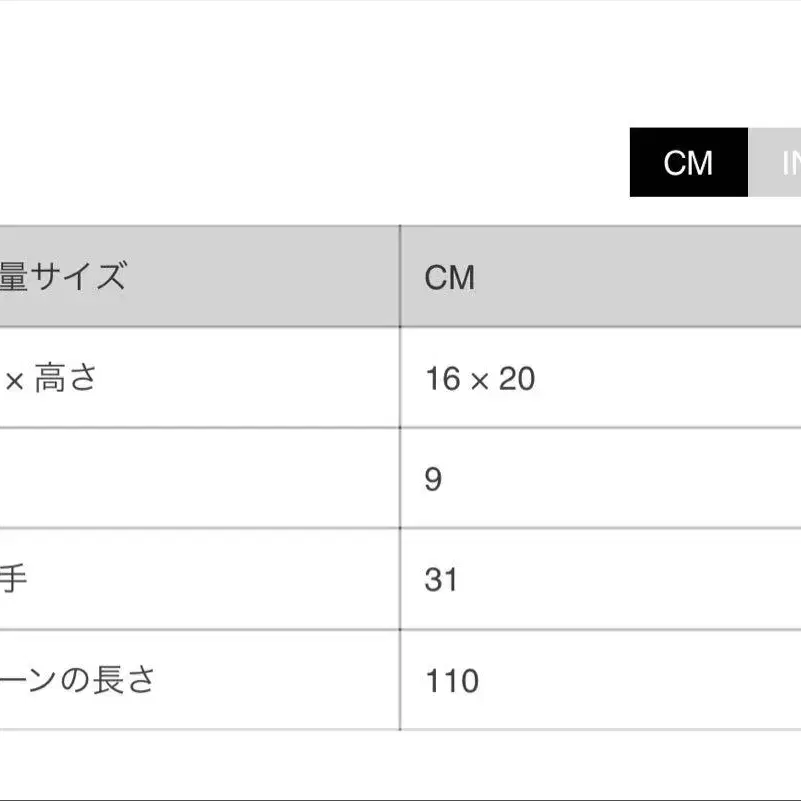Click the 量 character in header
Image resolution: width=801 pixels, height=801 pixels.
coord(13,276)
